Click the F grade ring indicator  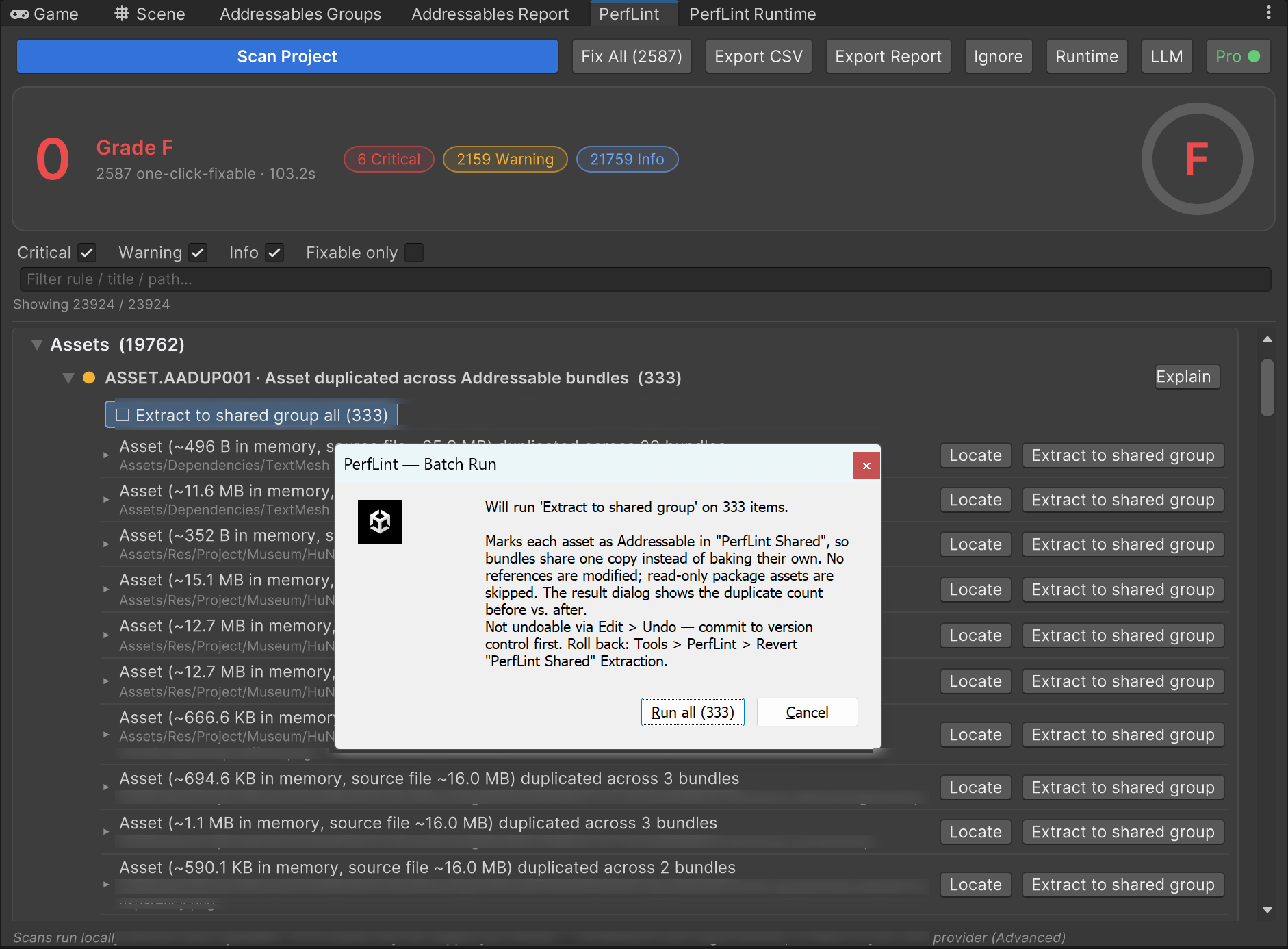click(x=1197, y=159)
